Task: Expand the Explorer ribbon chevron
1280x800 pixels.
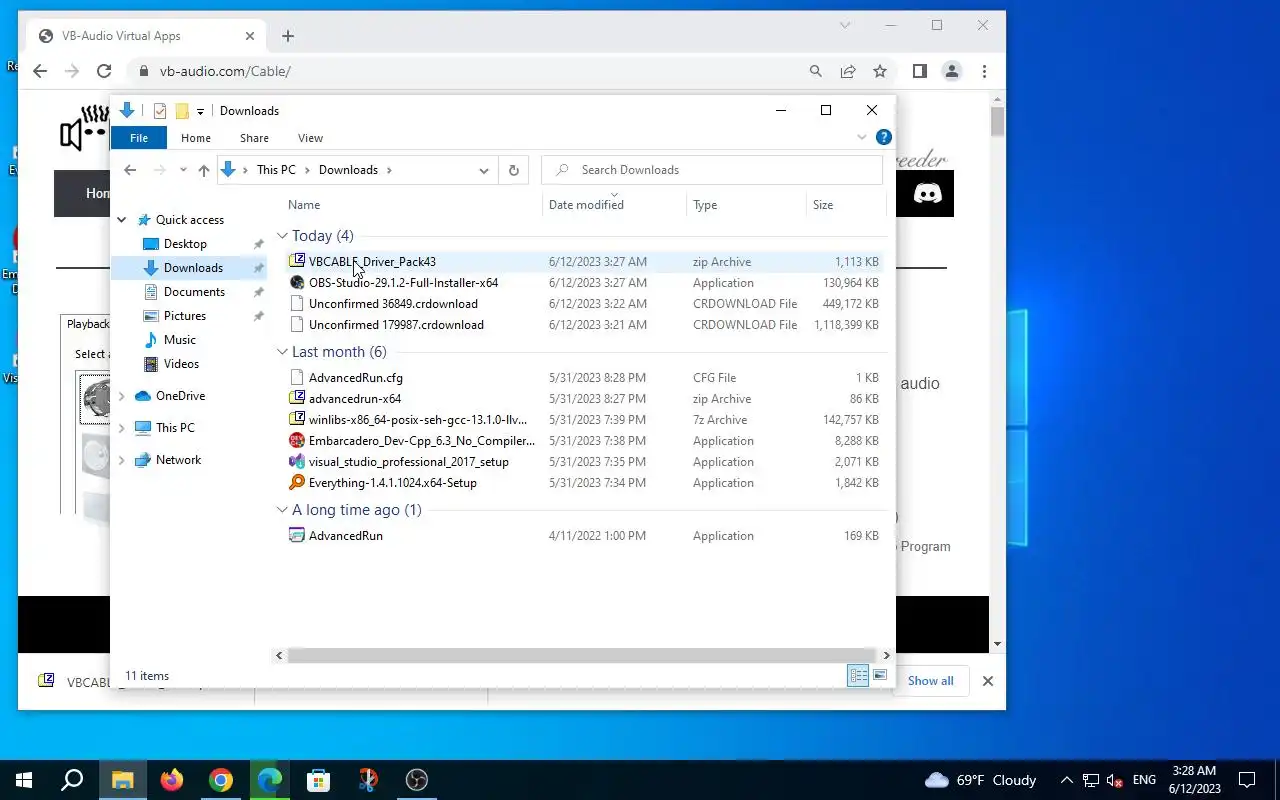Action: (x=862, y=137)
